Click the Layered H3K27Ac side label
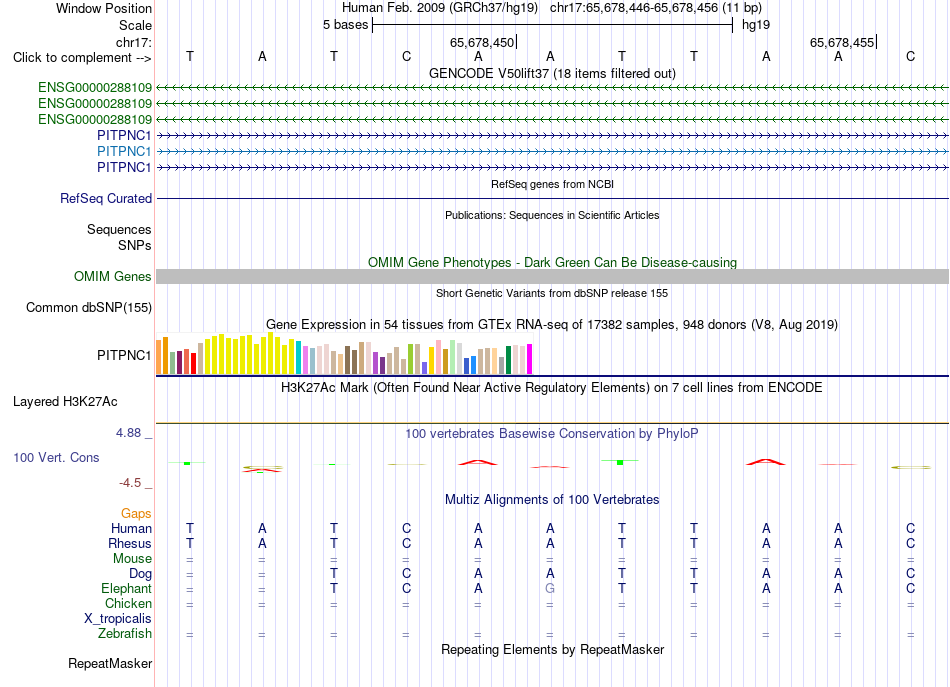 coord(65,401)
